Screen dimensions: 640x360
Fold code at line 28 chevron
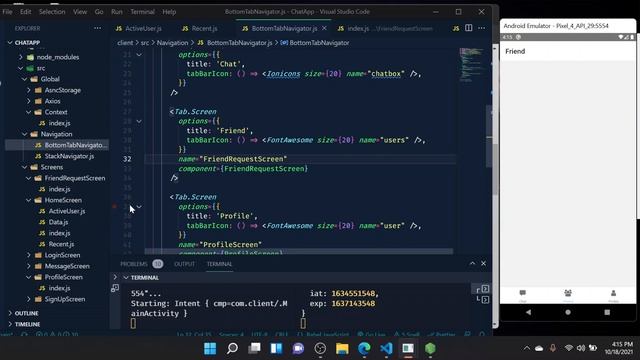139,121
